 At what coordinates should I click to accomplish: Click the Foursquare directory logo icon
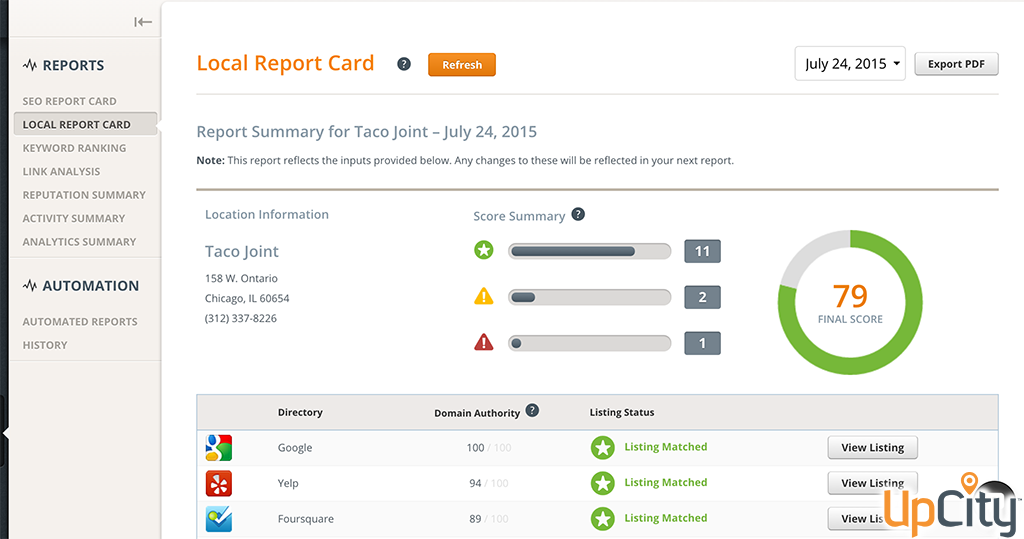pos(219,519)
